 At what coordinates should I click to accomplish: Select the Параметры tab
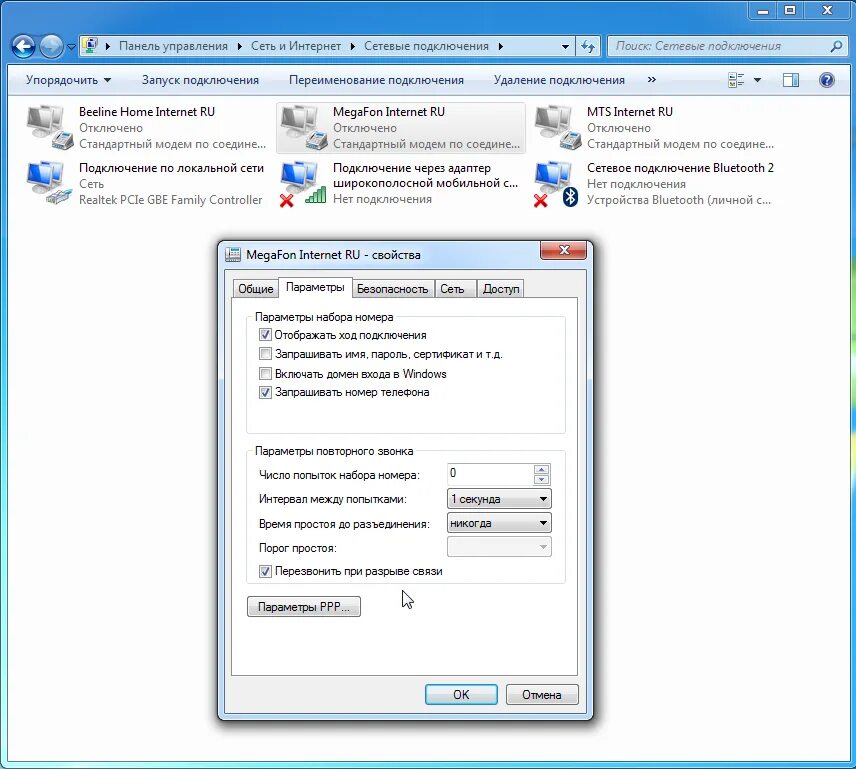pyautogui.click(x=315, y=287)
